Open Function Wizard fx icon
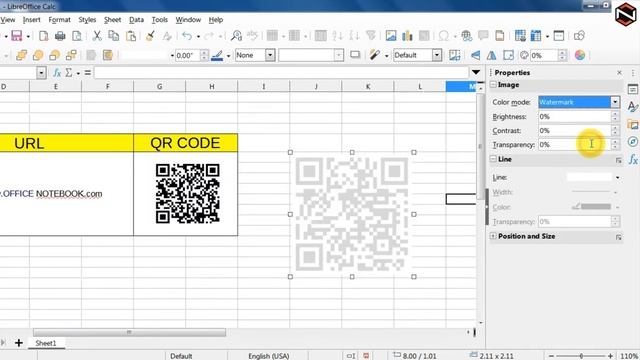The width and height of the screenshot is (640, 360). [57, 73]
